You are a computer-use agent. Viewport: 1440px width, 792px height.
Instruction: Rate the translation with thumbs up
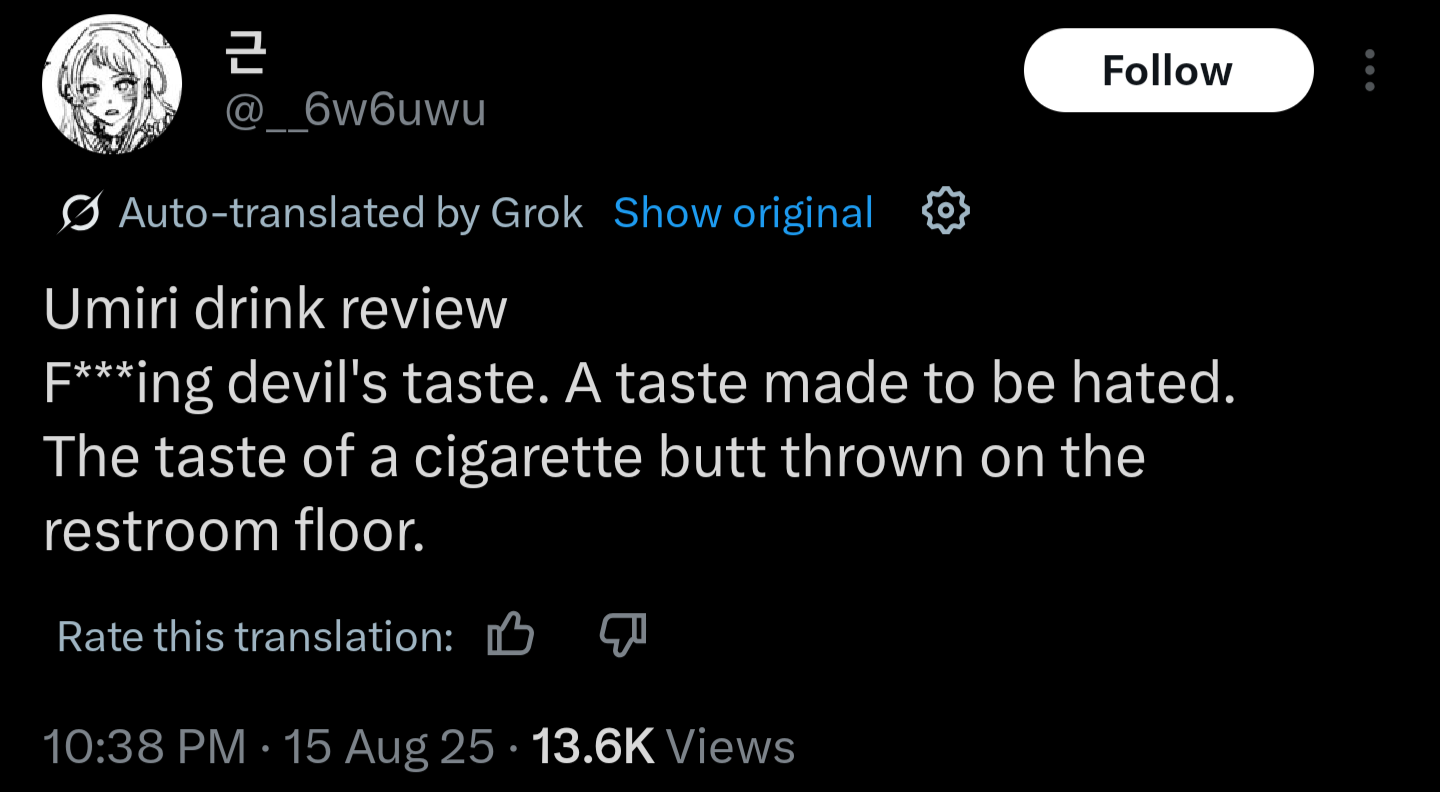[x=509, y=636]
